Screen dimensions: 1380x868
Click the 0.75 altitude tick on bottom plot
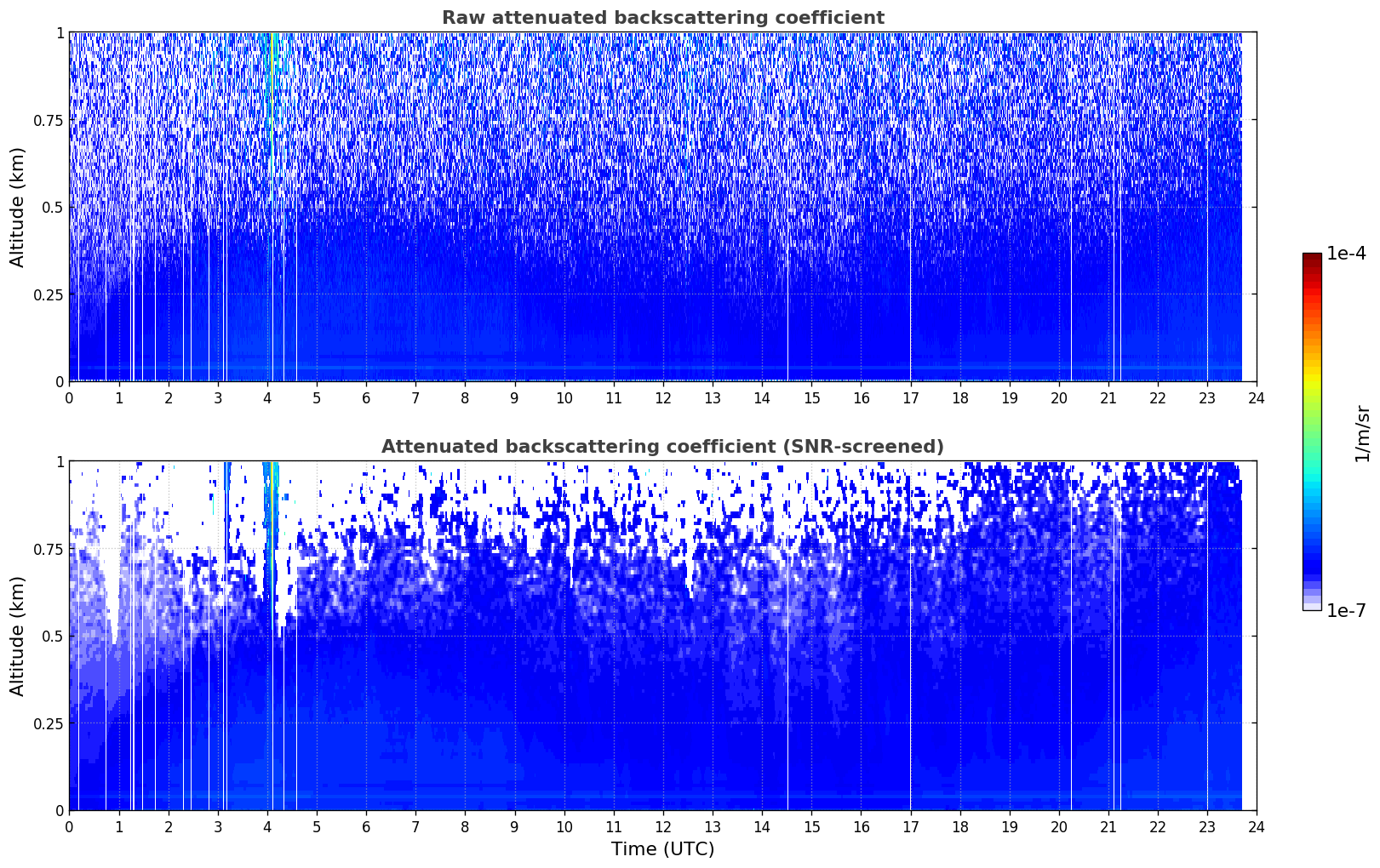tap(46, 549)
